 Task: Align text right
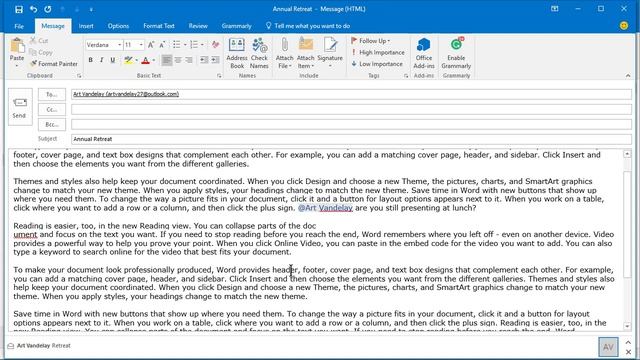(189, 60)
